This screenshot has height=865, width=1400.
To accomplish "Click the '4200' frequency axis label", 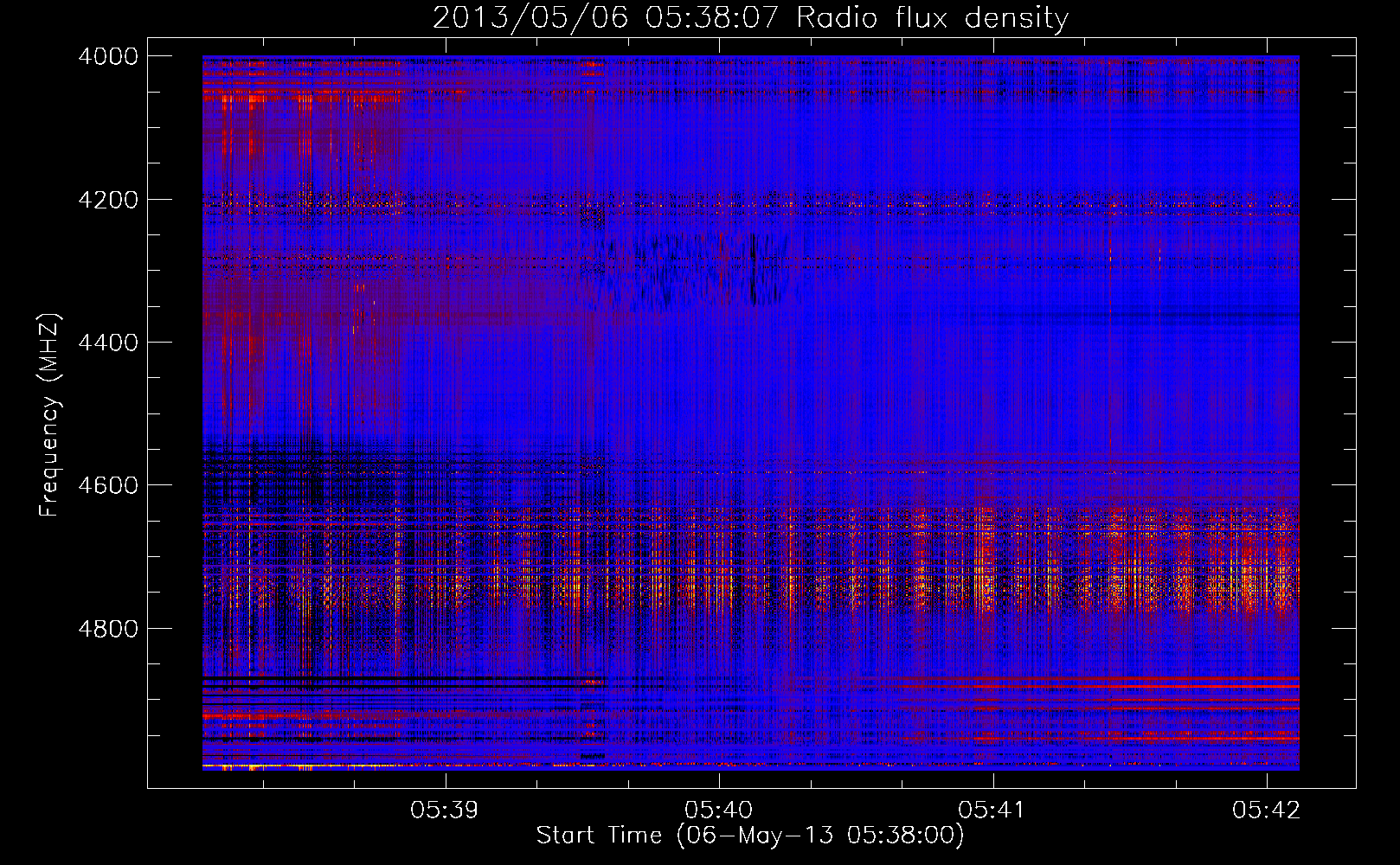I will pos(108,200).
